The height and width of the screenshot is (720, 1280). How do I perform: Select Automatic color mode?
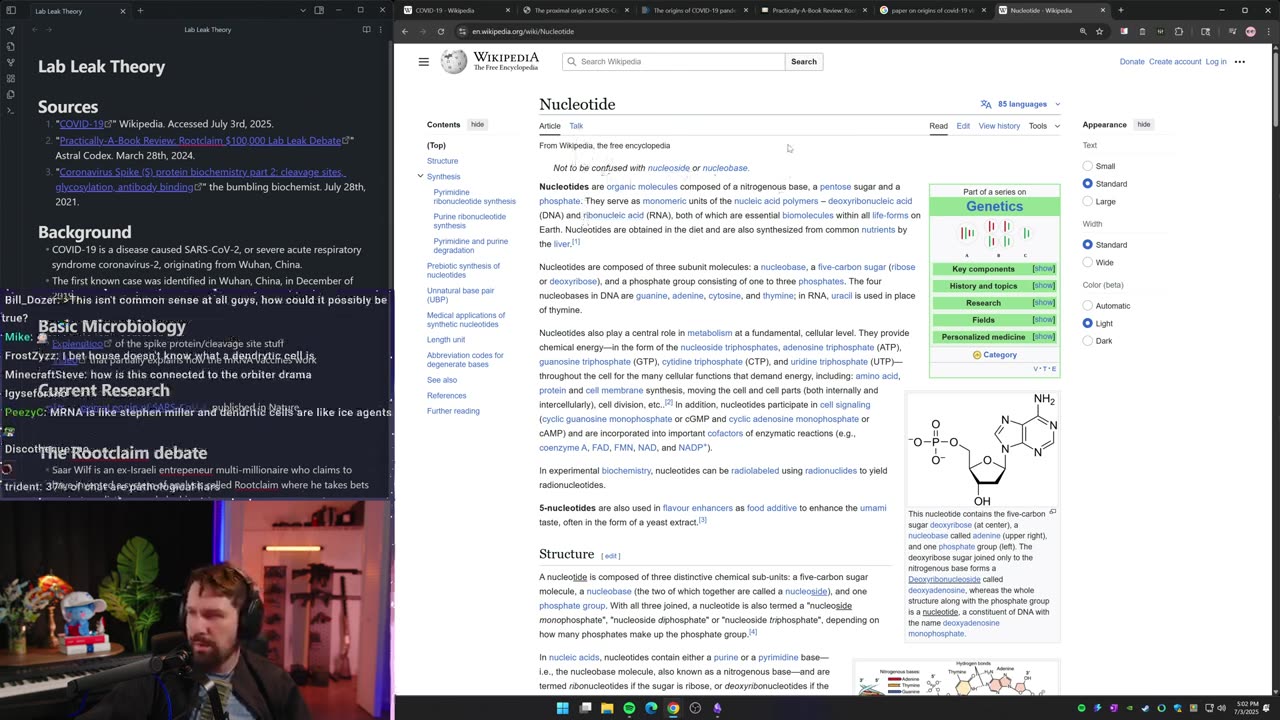1088,306
